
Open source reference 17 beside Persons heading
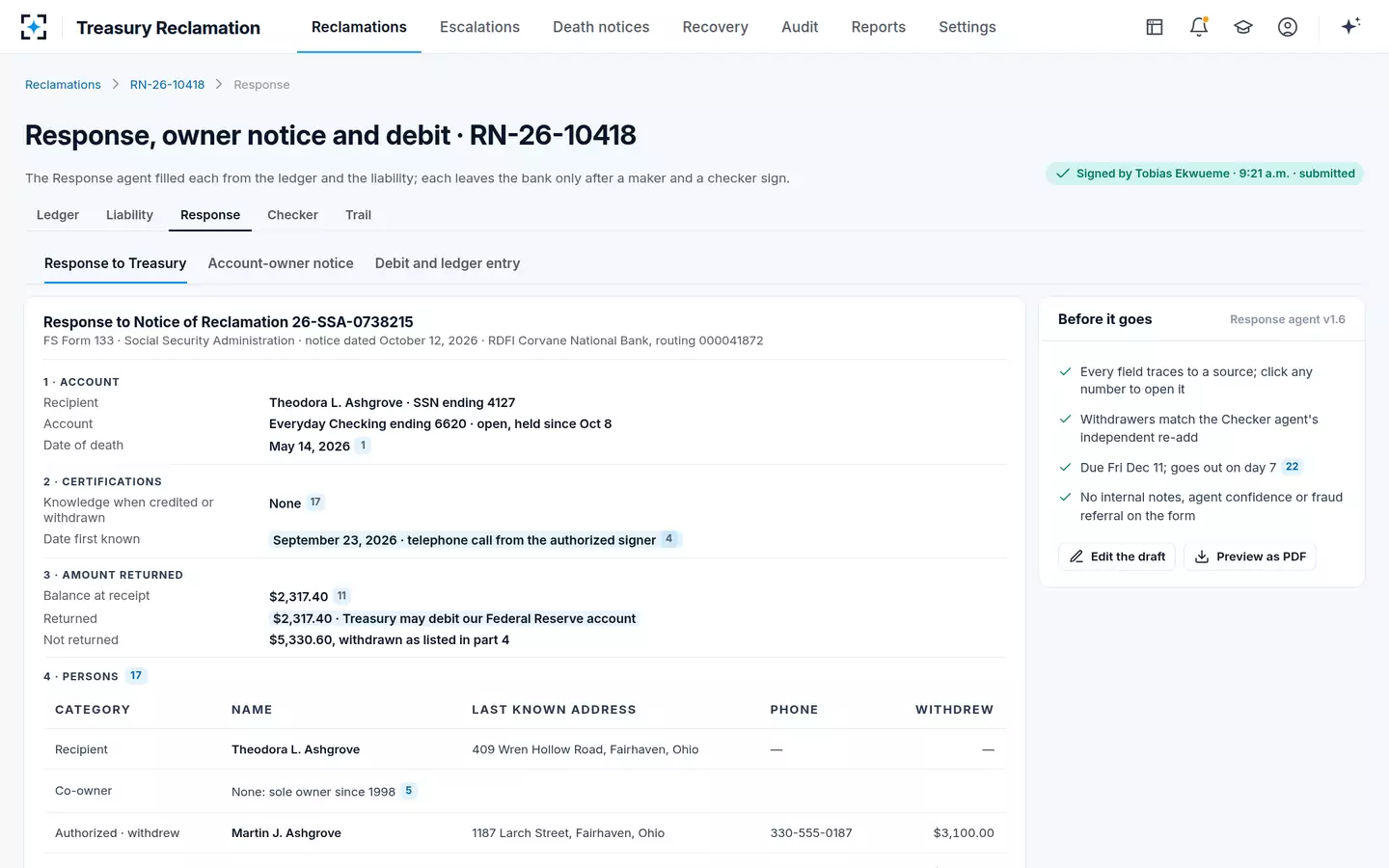(x=136, y=676)
